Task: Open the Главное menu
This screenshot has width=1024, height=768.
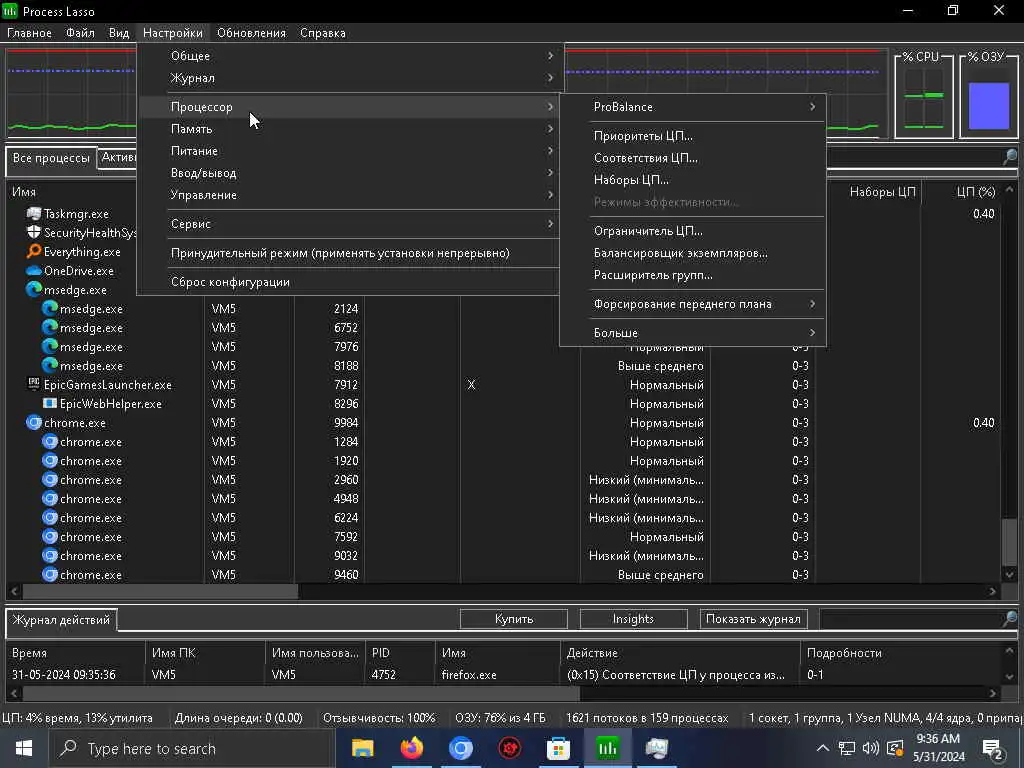Action: click(29, 33)
